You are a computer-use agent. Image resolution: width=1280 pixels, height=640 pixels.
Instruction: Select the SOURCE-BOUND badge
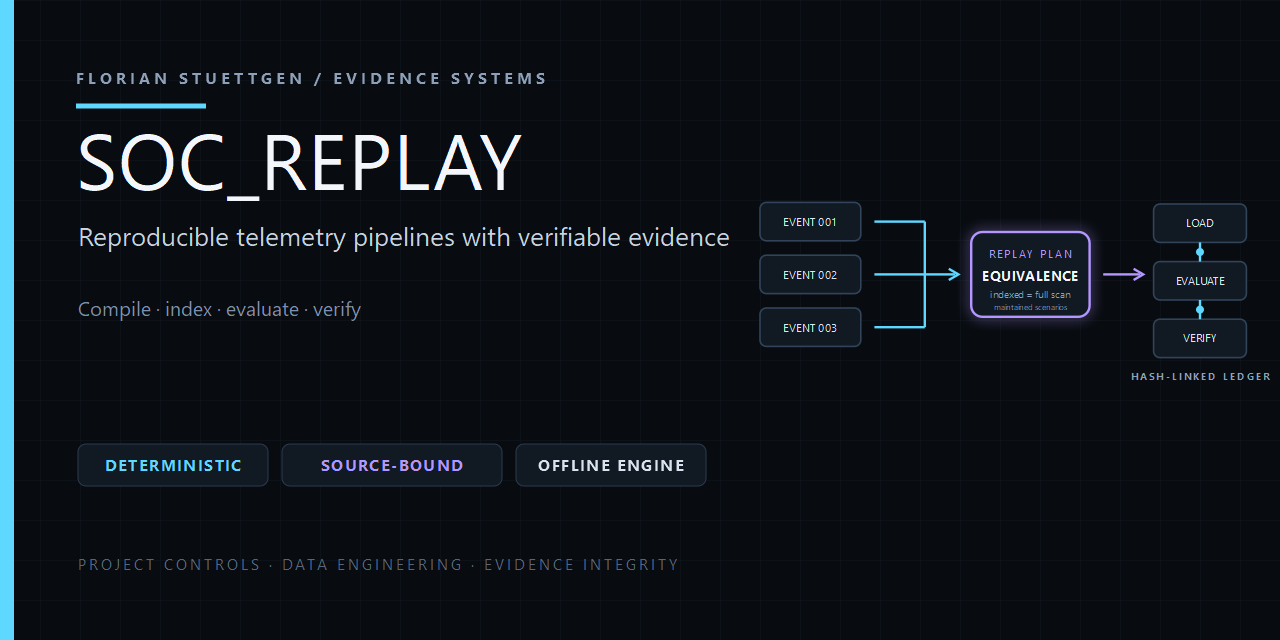click(x=392, y=465)
